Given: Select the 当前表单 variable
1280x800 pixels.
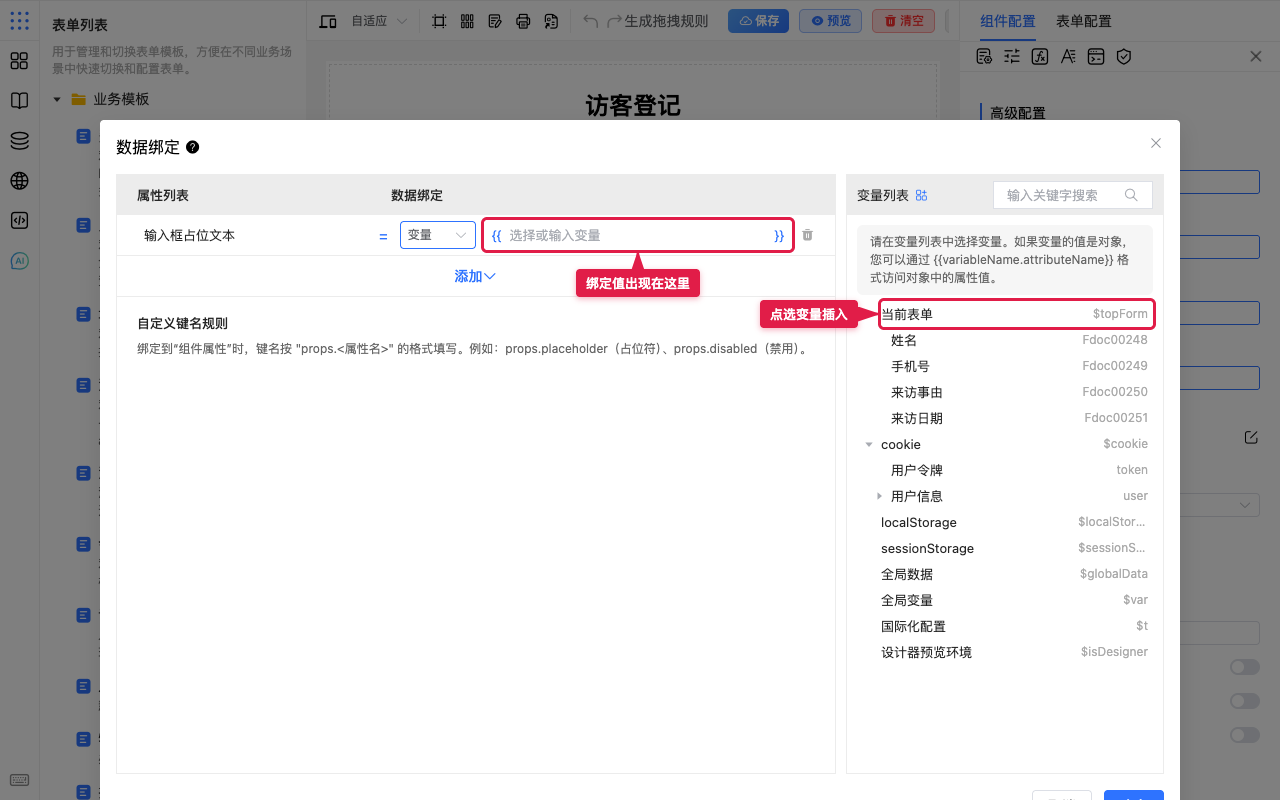Looking at the screenshot, I should point(1015,314).
